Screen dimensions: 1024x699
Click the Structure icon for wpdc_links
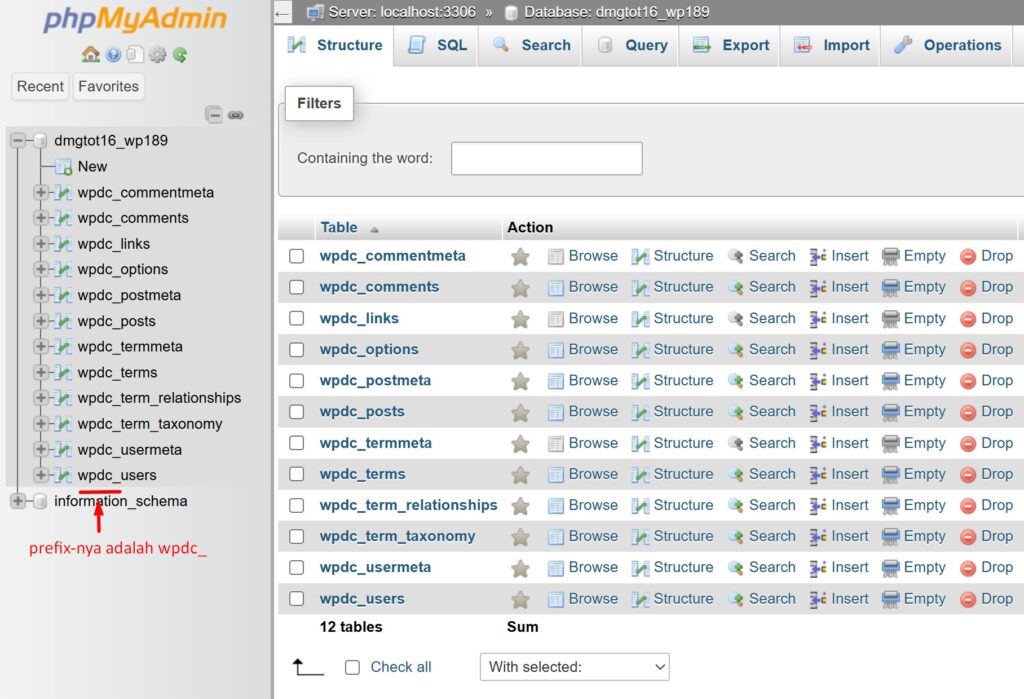[641, 319]
